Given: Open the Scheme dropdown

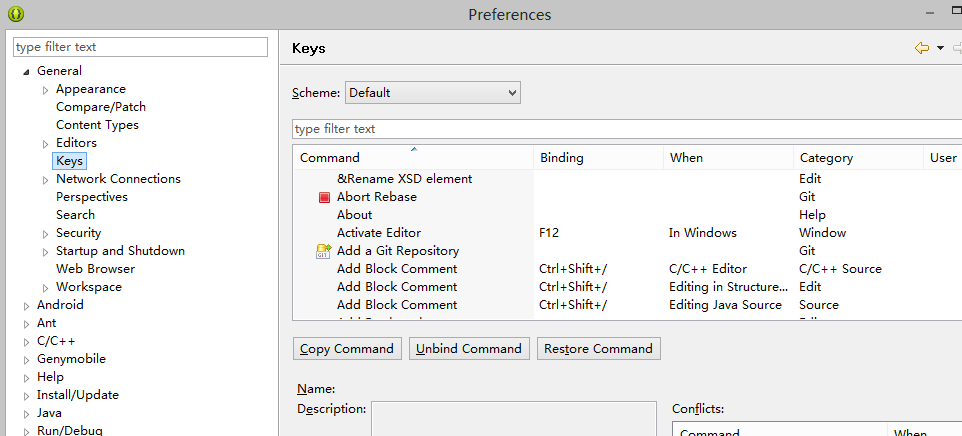Looking at the screenshot, I should point(433,93).
